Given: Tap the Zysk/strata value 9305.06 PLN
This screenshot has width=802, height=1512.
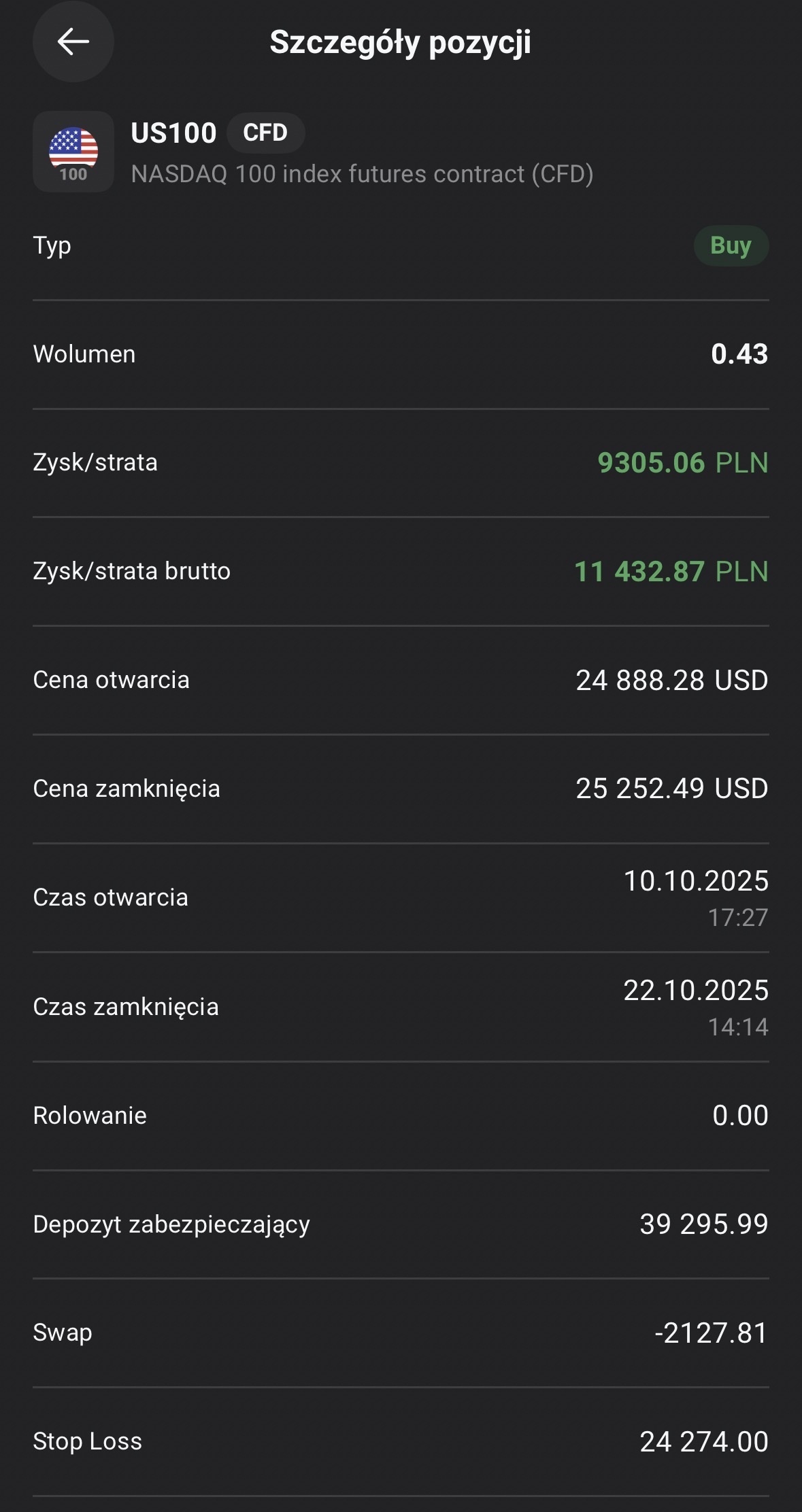Looking at the screenshot, I should pyautogui.click(x=682, y=463).
